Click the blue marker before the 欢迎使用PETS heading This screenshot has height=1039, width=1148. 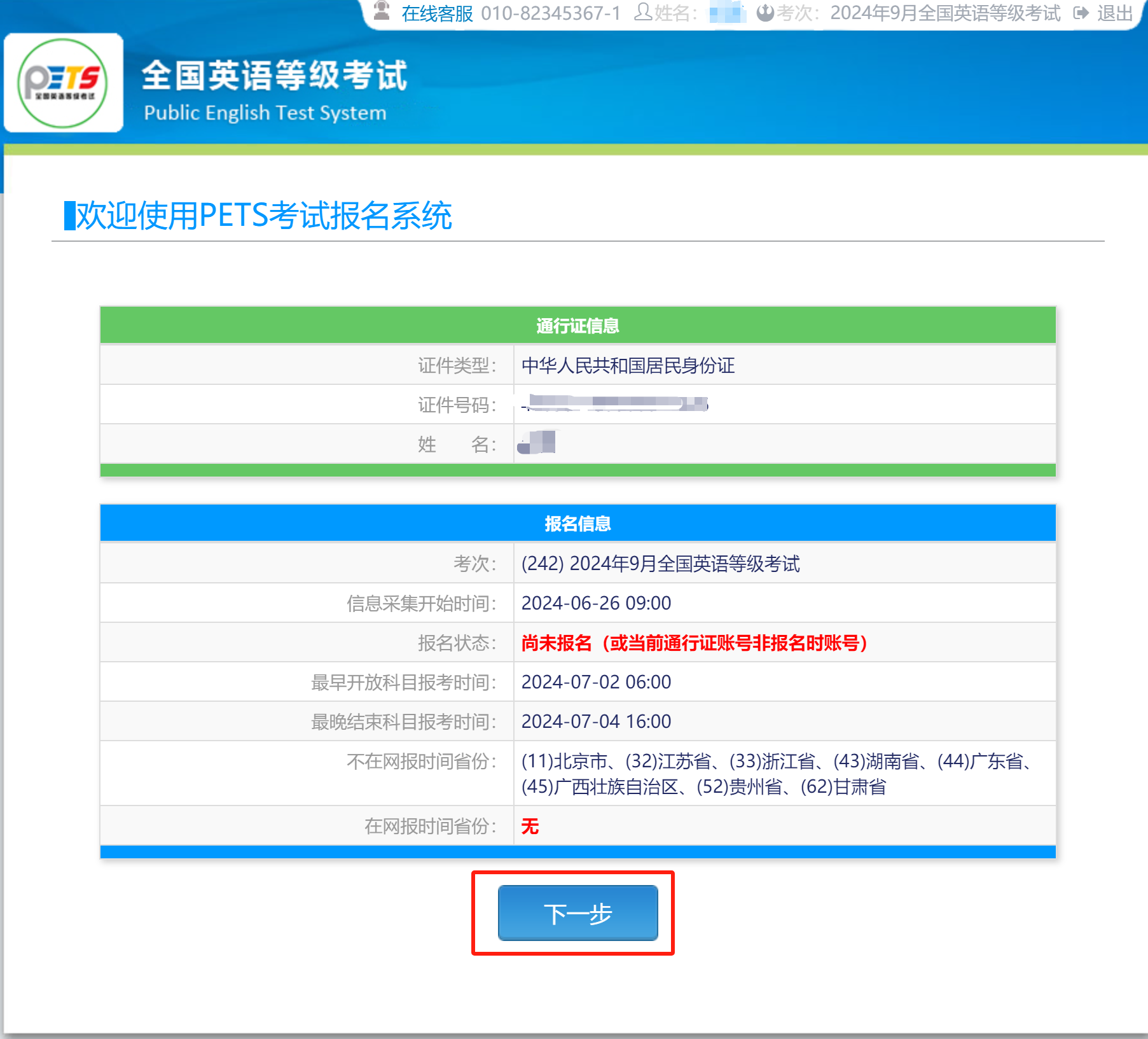(x=69, y=216)
